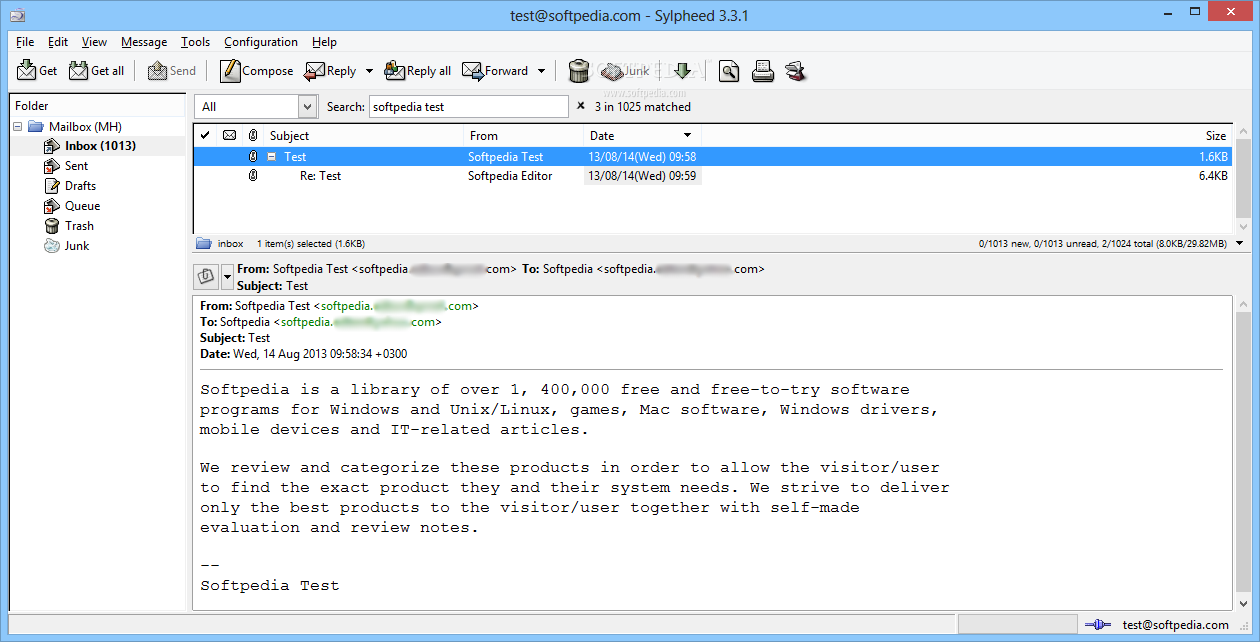Open the Queue folder

coord(82,206)
